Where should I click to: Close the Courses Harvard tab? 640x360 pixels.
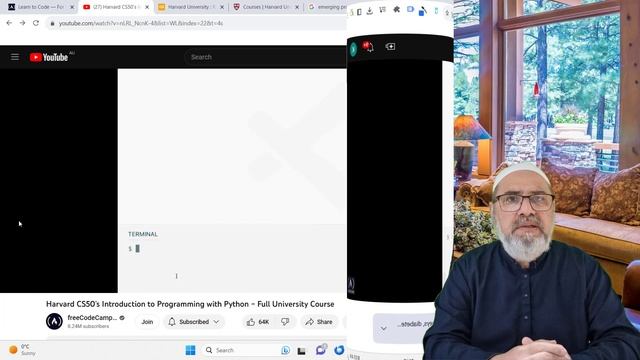(297, 7)
